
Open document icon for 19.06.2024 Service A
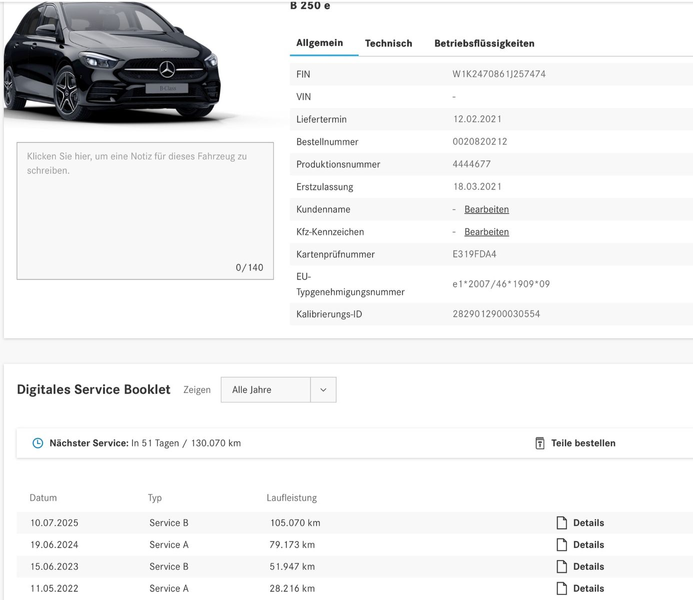pos(561,545)
